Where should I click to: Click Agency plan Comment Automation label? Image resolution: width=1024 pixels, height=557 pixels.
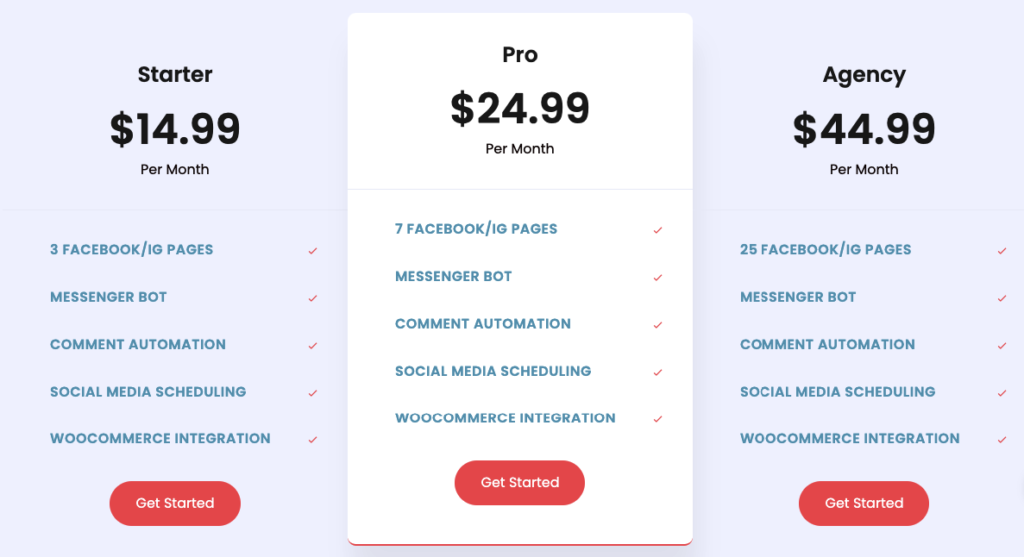(827, 344)
